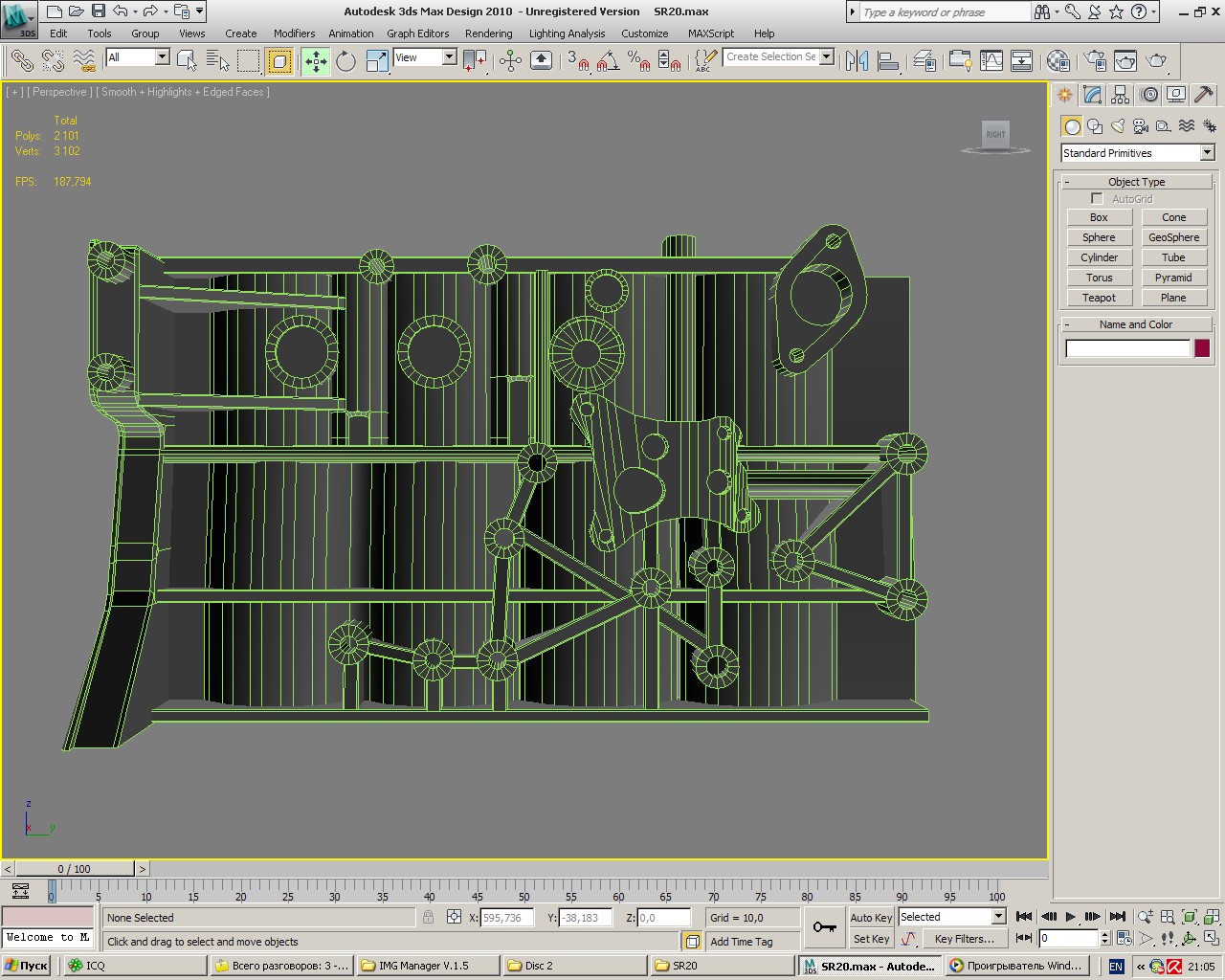Open the SR20 folder taskbar button
Image resolution: width=1225 pixels, height=980 pixels.
(723, 966)
